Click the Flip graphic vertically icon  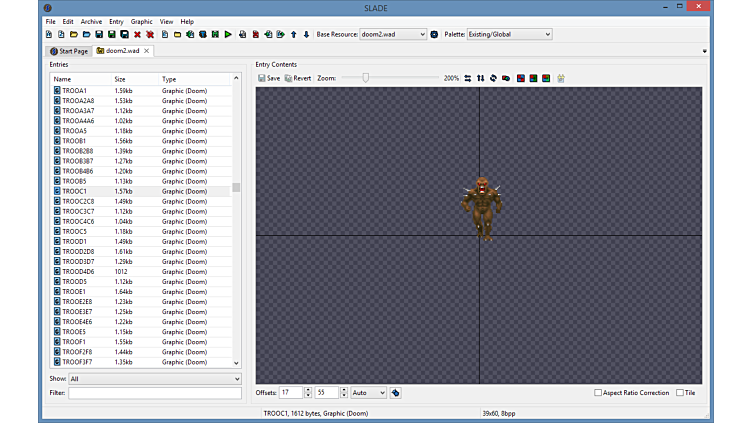pos(481,78)
